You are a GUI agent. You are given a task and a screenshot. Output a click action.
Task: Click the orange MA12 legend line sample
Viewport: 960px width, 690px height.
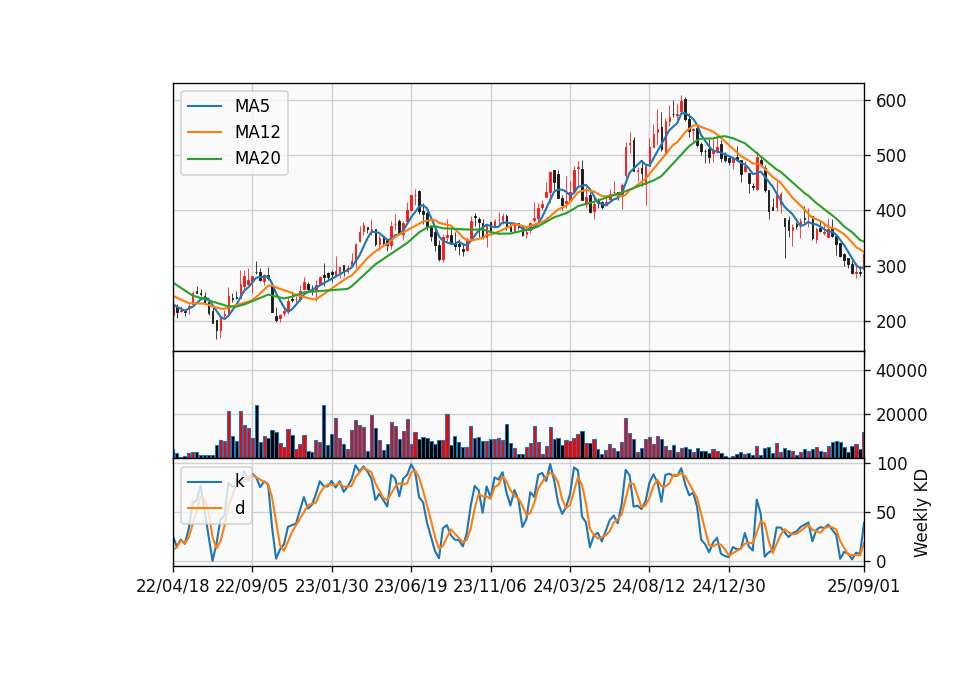[x=204, y=132]
